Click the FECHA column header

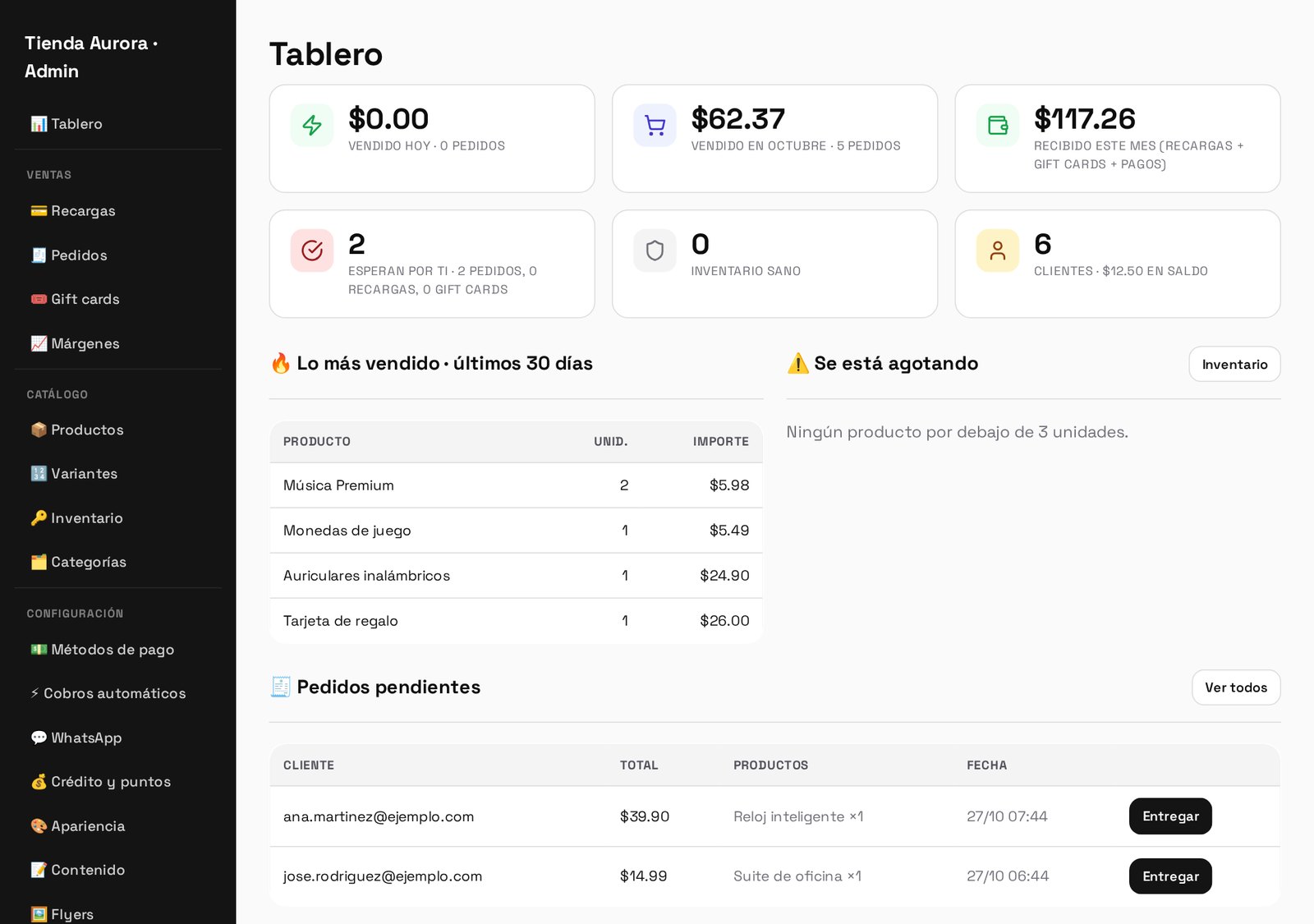click(986, 765)
